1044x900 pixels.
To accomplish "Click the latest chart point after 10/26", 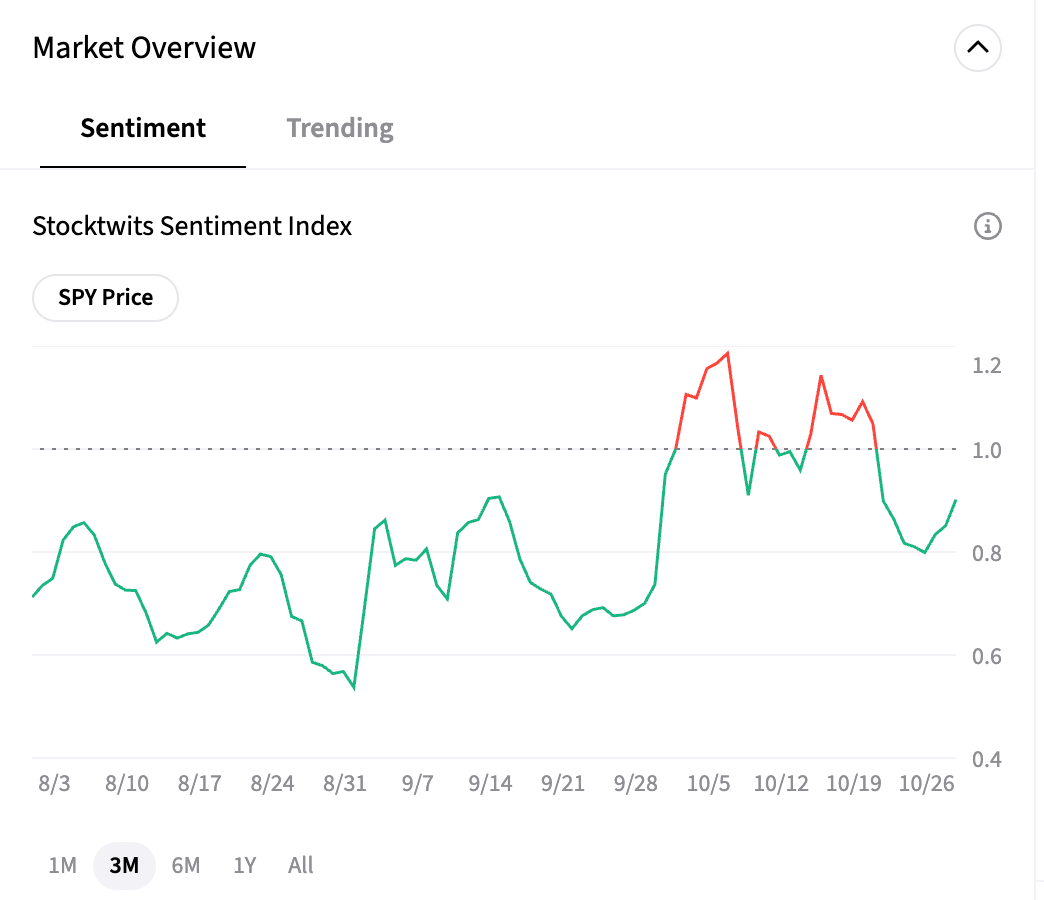I will coord(956,500).
